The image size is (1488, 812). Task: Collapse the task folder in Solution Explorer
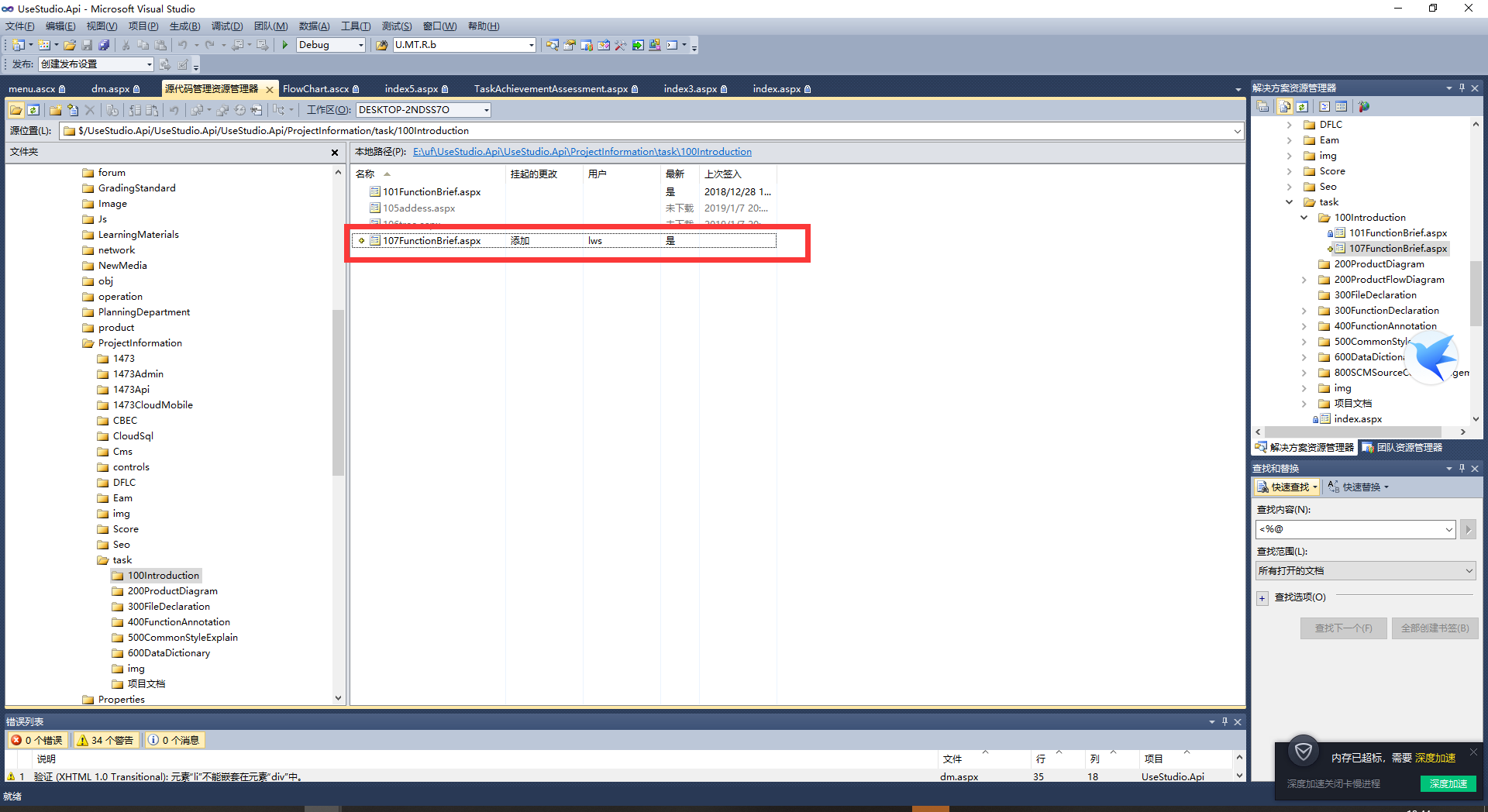click(1290, 202)
